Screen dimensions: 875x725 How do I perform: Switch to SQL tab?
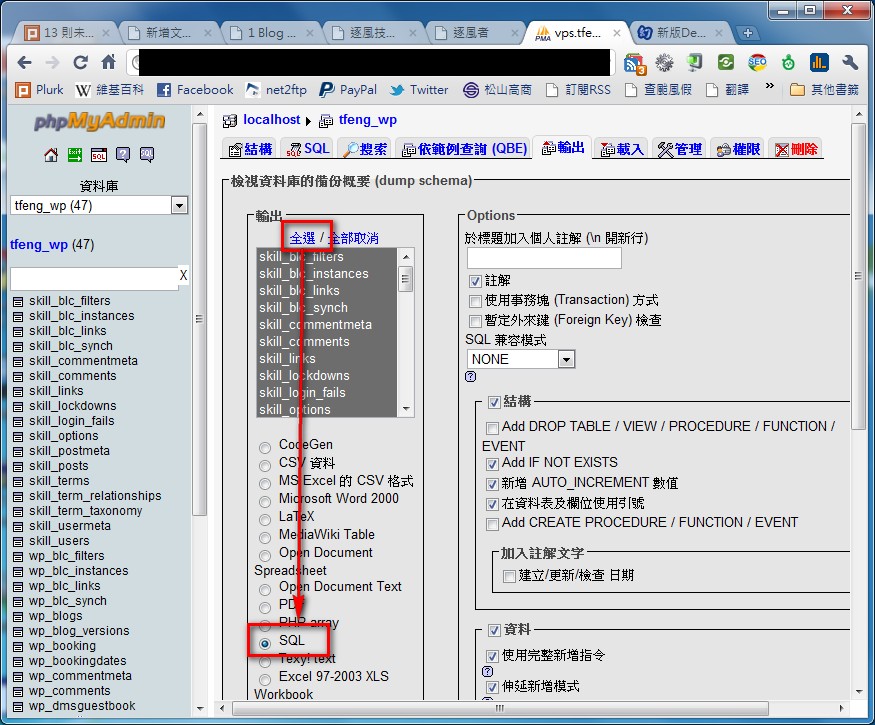click(307, 149)
